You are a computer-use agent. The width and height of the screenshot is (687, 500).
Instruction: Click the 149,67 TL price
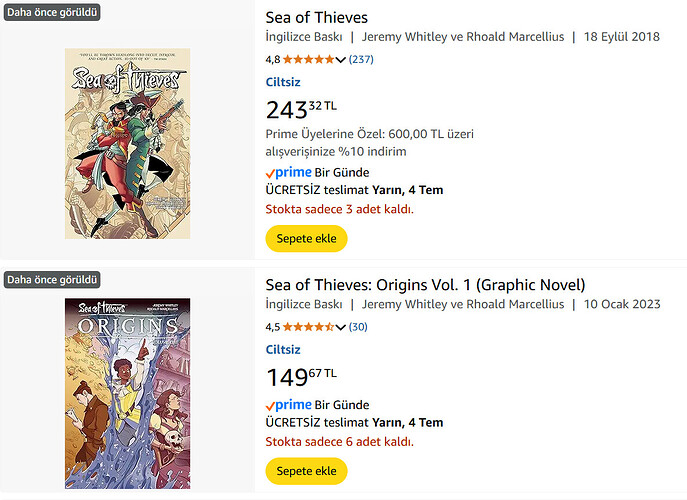[301, 377]
